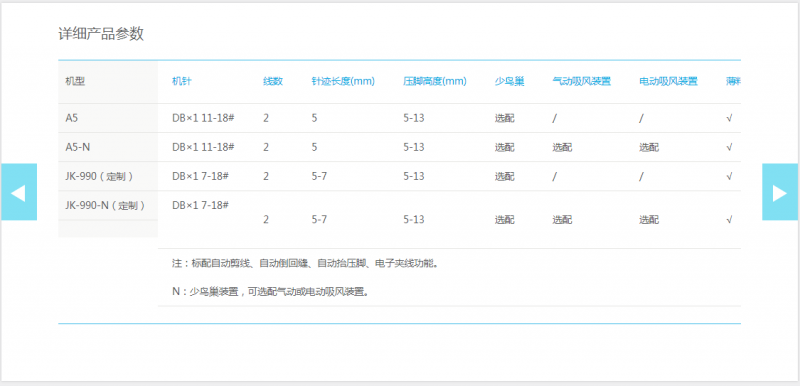Image resolution: width=800 pixels, height=386 pixels.
Task: Click the left arrow carousel button
Action: point(19,192)
